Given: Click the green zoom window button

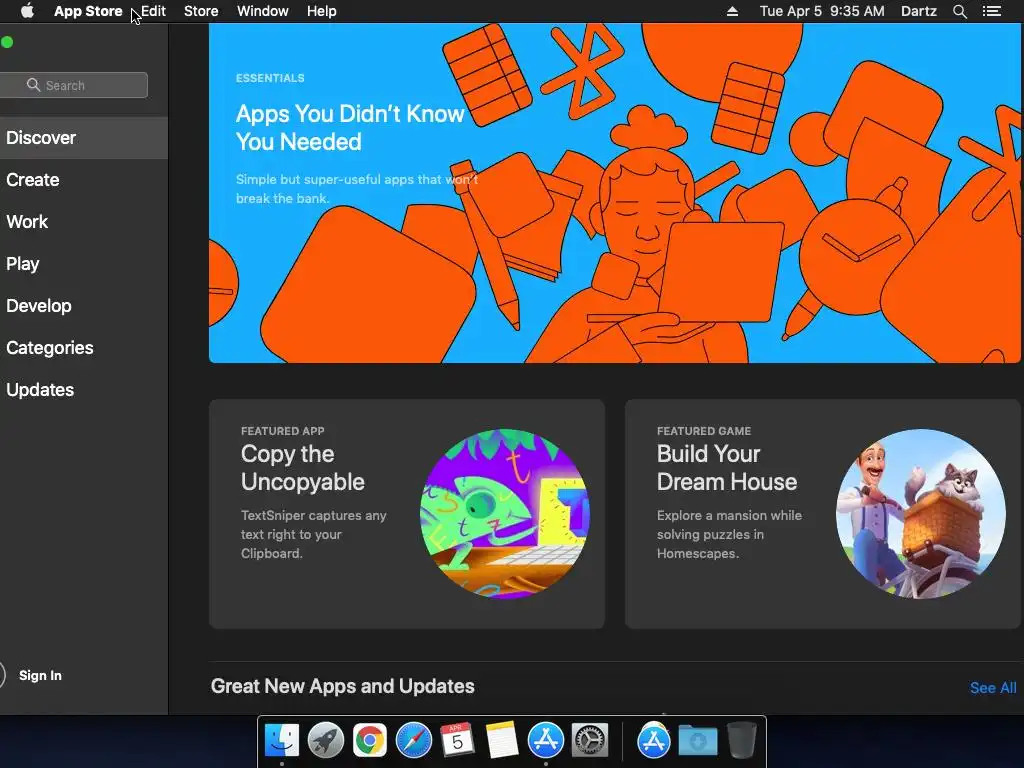Looking at the screenshot, I should tap(7, 42).
